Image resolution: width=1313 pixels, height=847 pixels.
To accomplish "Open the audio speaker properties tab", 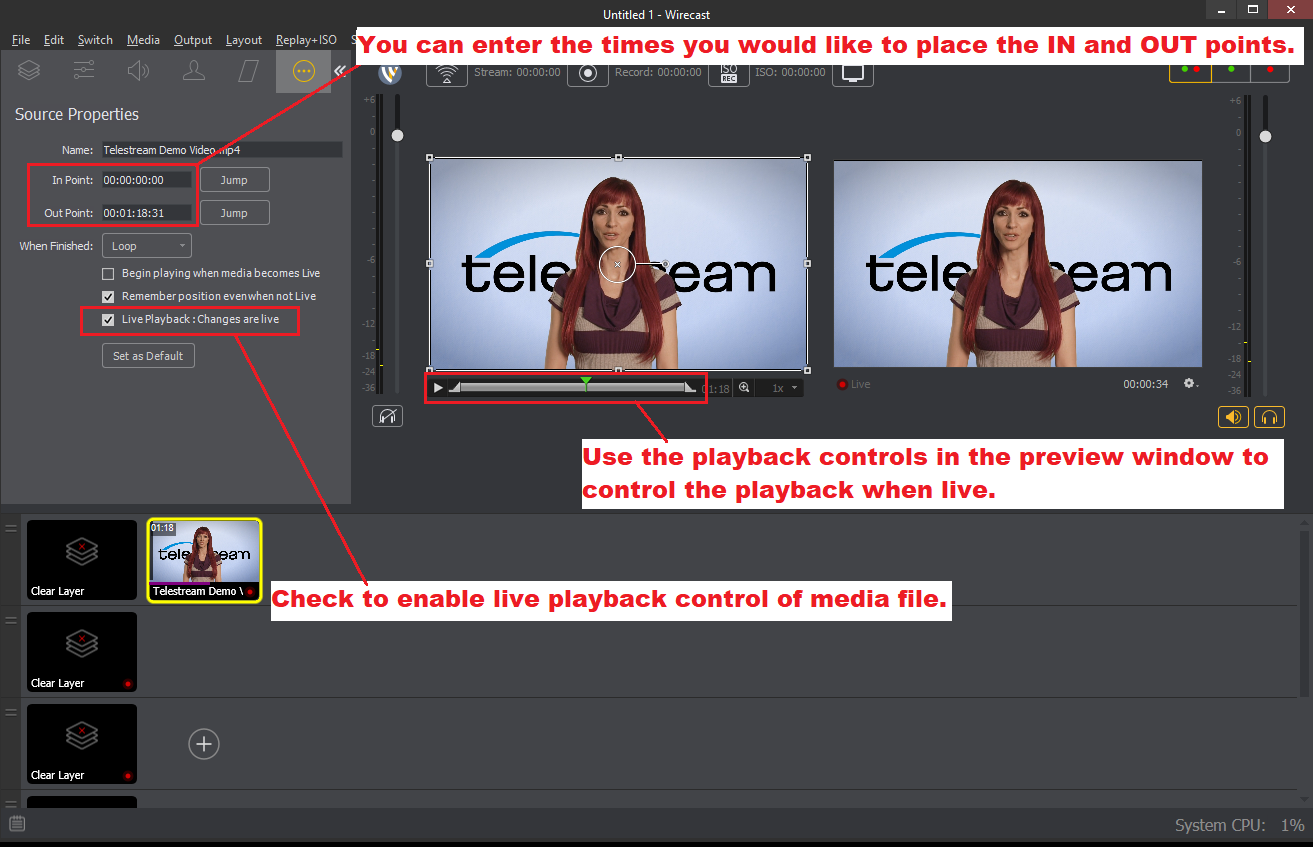I will point(138,70).
